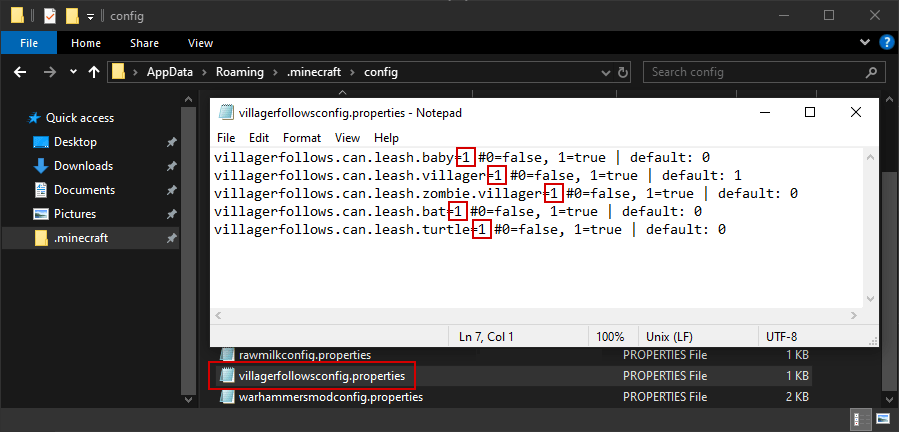Switch to details view layout
This screenshot has width=899, height=432.
click(861, 418)
